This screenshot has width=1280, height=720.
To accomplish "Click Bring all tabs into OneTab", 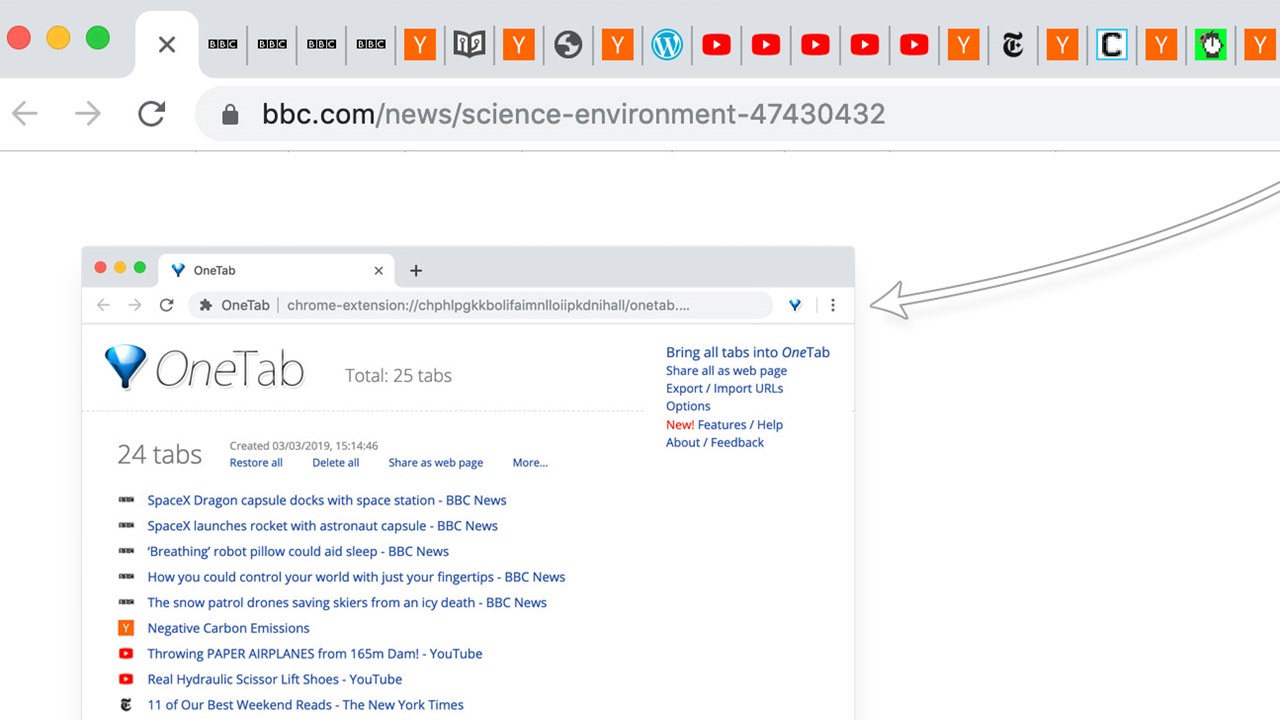I will tap(747, 352).
